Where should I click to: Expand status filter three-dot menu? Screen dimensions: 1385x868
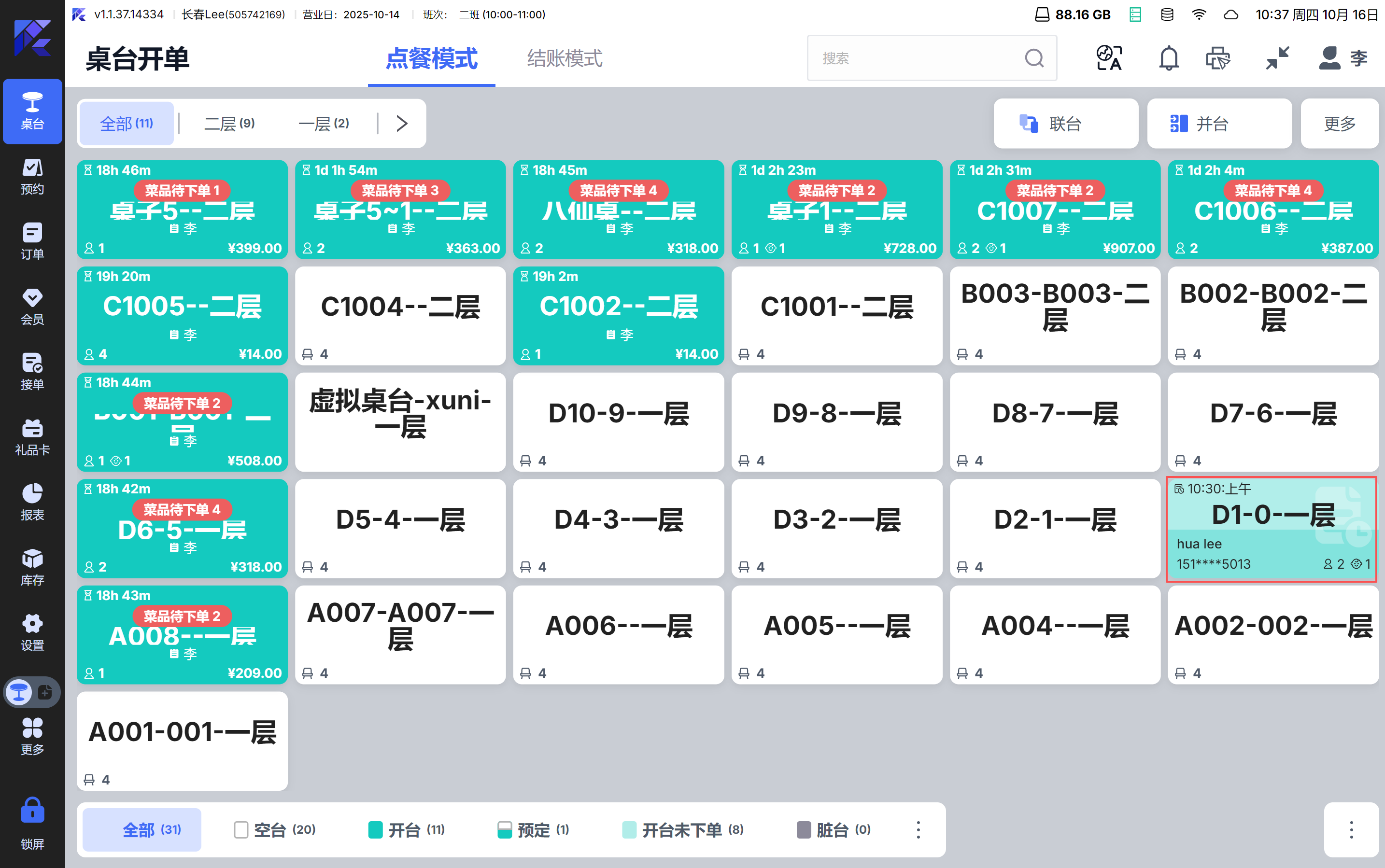(918, 829)
